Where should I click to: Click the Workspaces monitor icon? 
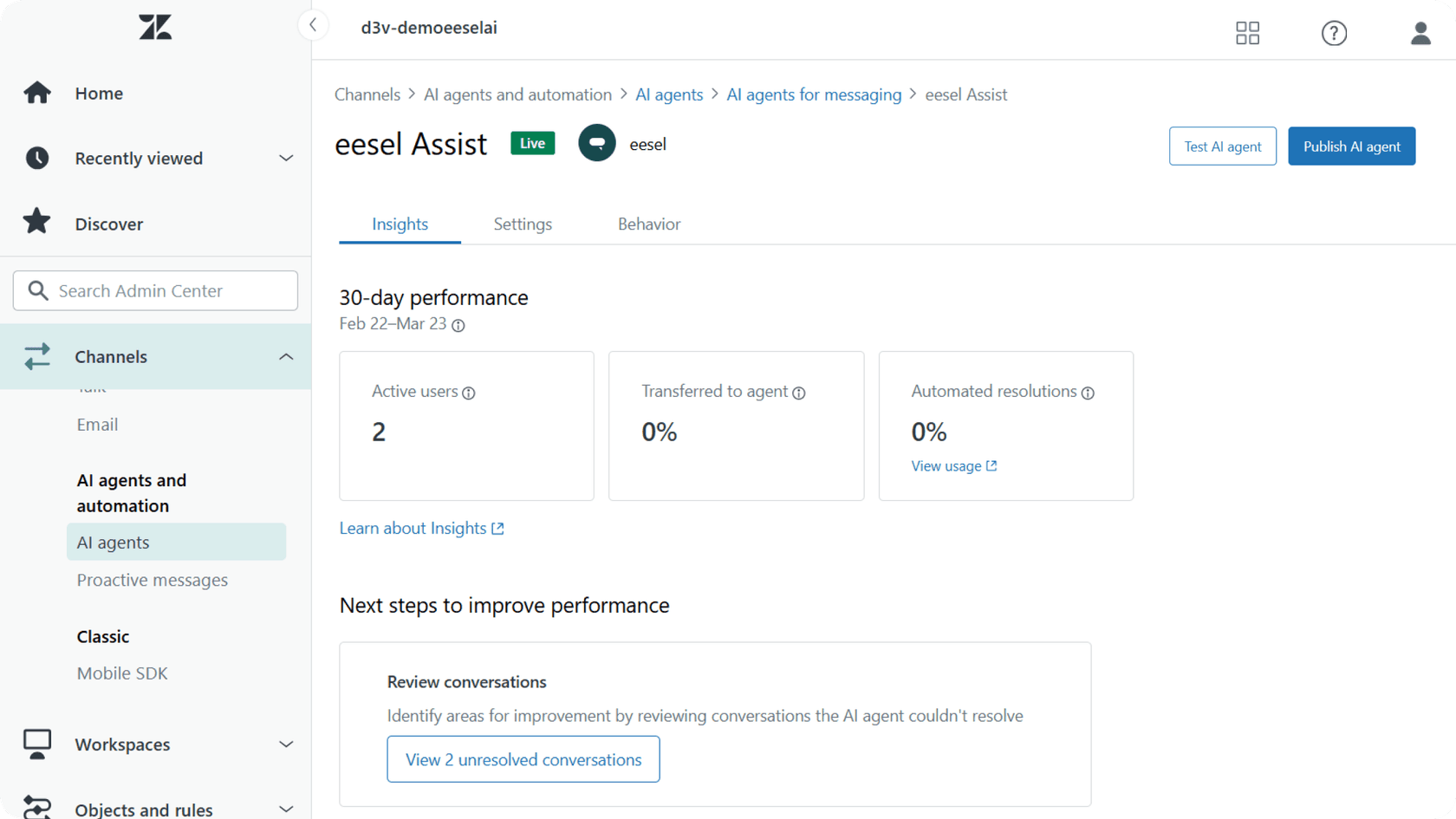pyautogui.click(x=37, y=744)
